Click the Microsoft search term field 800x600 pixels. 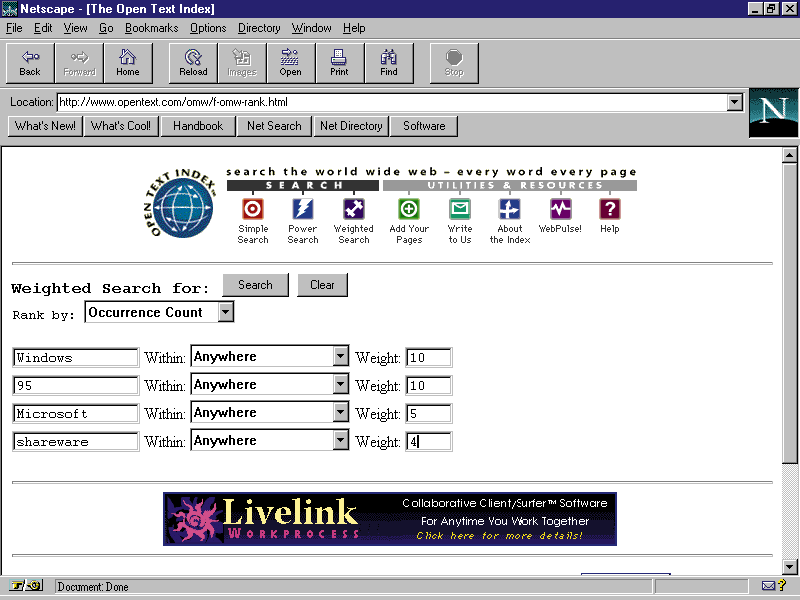76,413
